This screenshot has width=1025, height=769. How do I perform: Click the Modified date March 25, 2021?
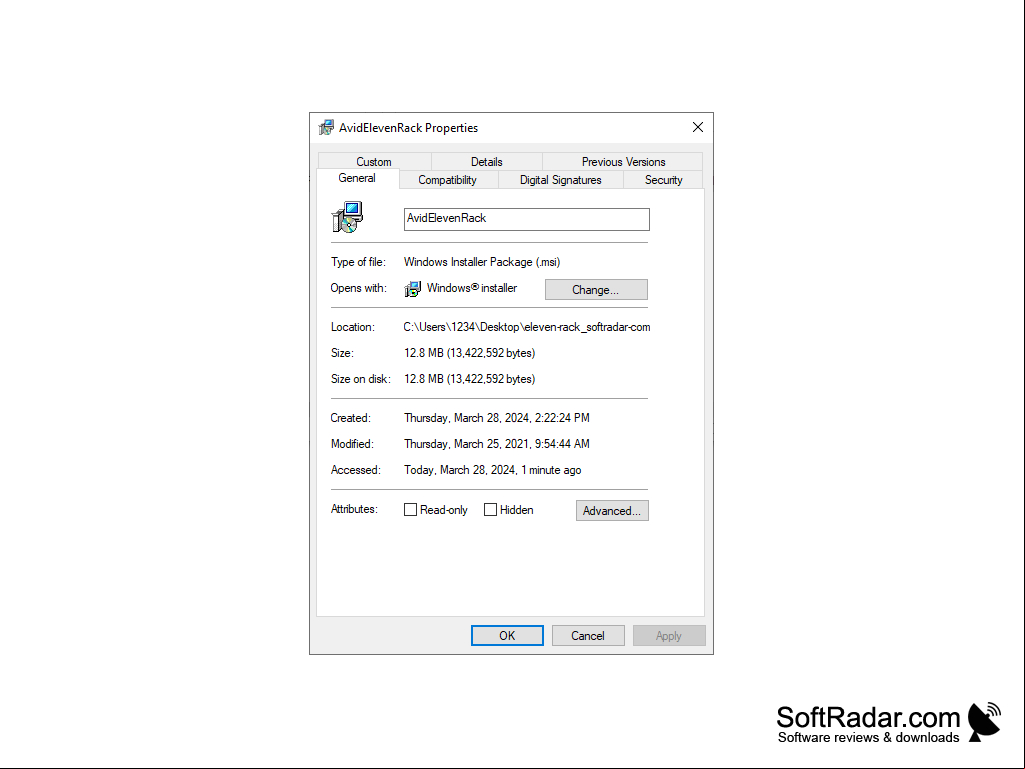point(497,444)
